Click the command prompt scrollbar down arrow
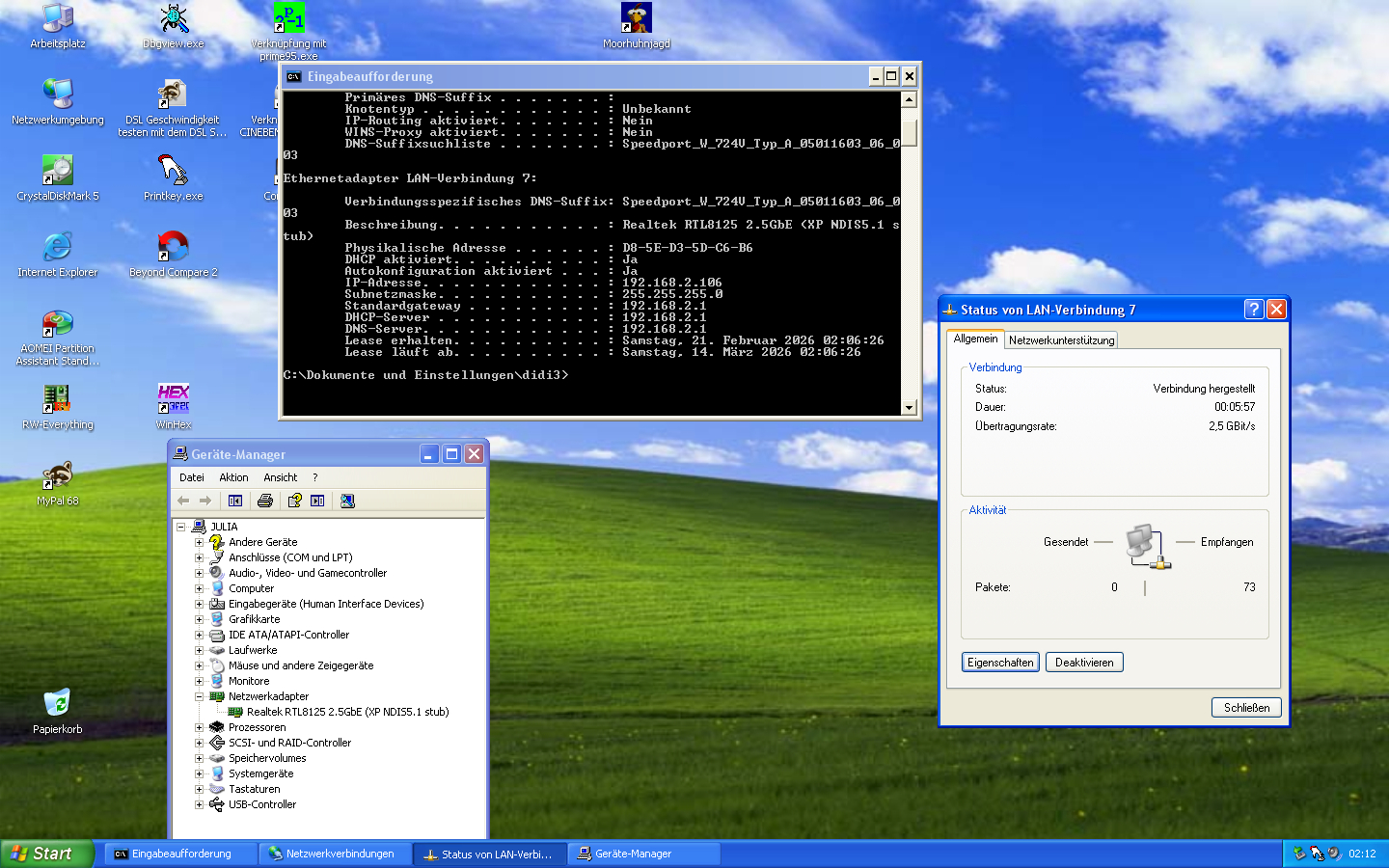The image size is (1389, 868). pyautogui.click(x=909, y=408)
